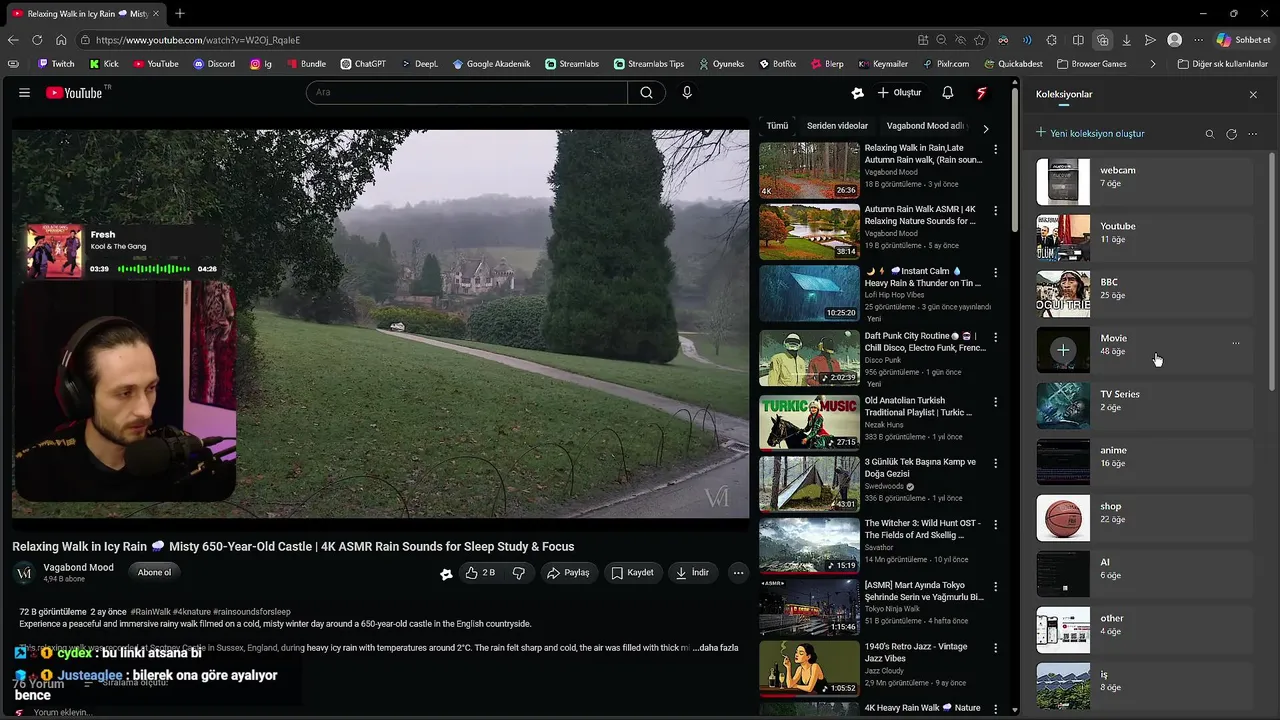
Task: Click the Oluştur create button
Action: click(x=899, y=92)
